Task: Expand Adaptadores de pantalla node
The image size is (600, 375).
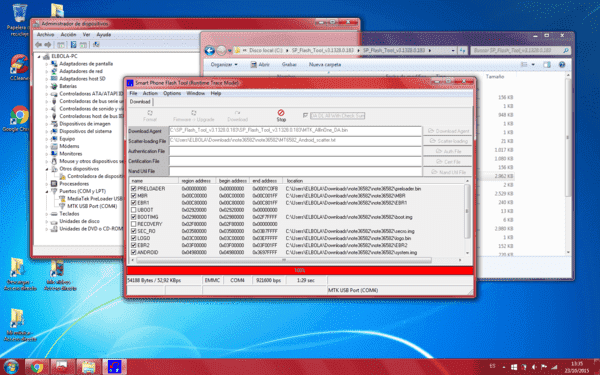Action: [47, 64]
